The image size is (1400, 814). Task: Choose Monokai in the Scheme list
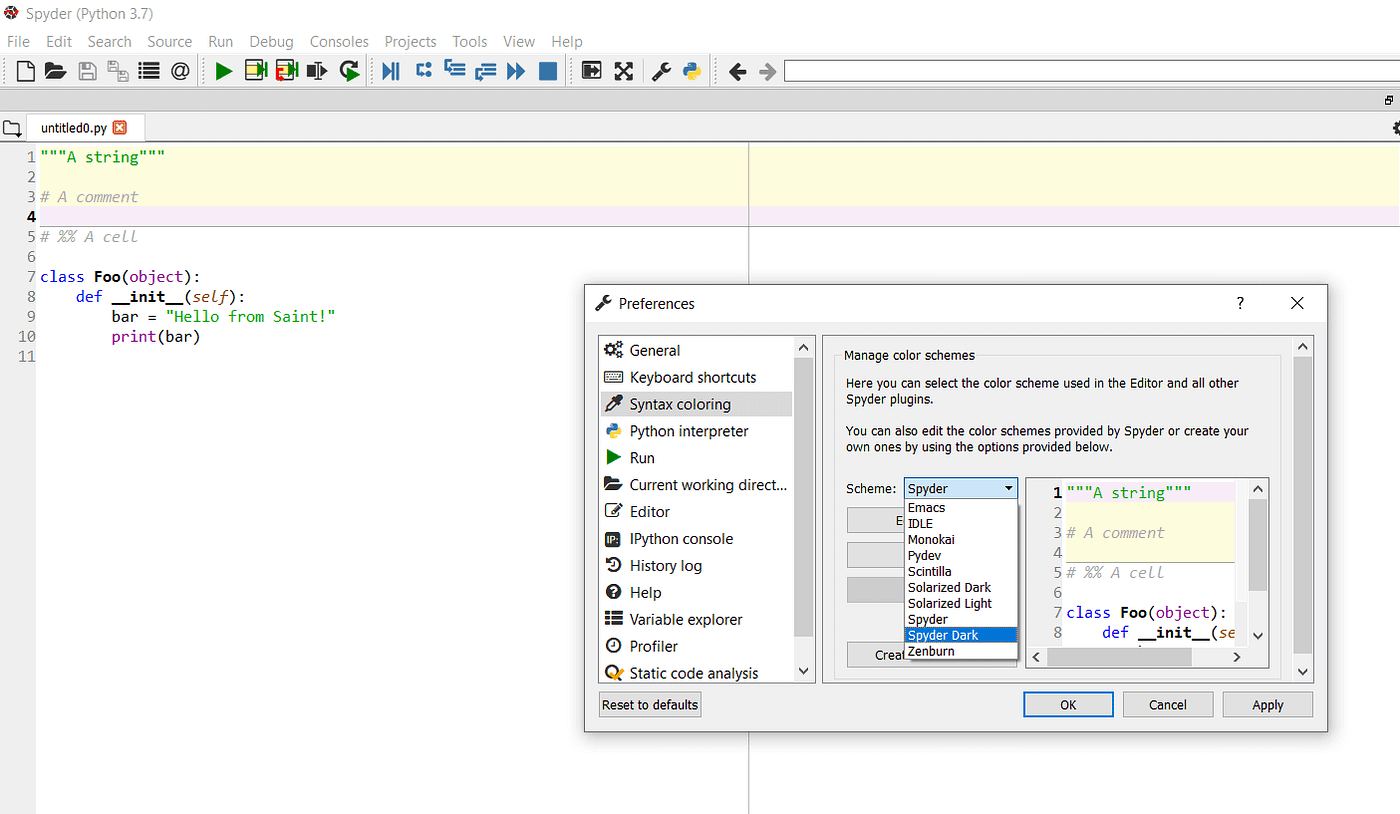[961, 540]
